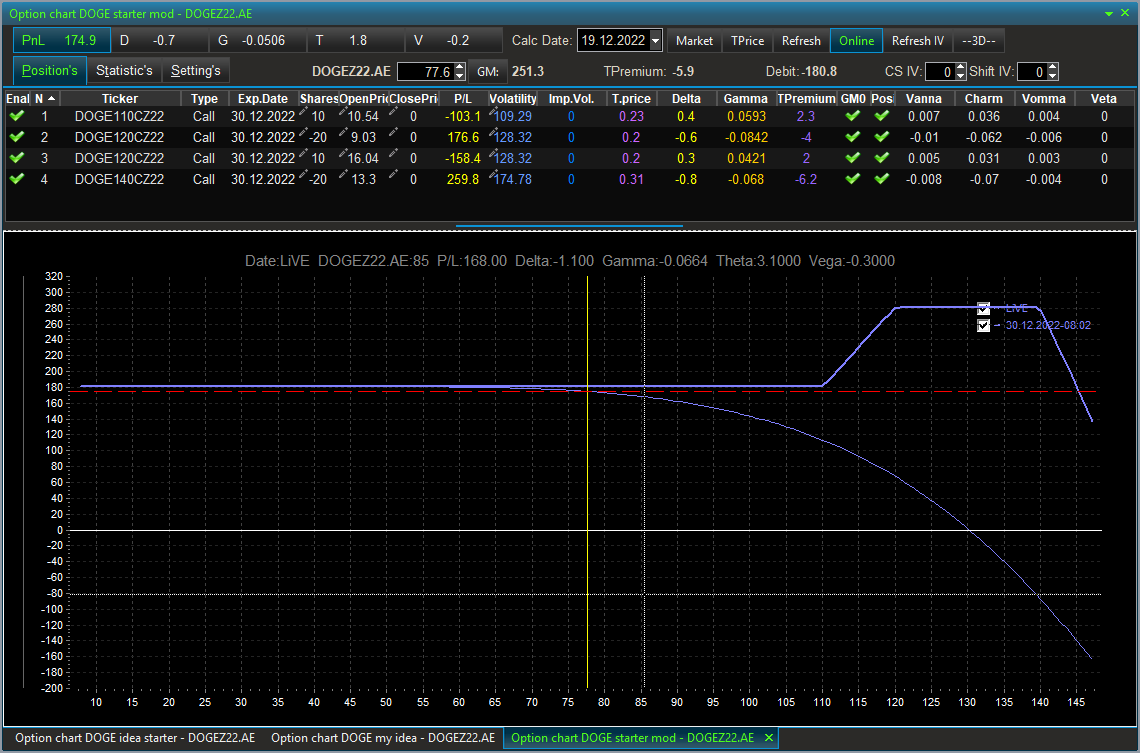Open Option chart DOGE my idea tab

383,738
